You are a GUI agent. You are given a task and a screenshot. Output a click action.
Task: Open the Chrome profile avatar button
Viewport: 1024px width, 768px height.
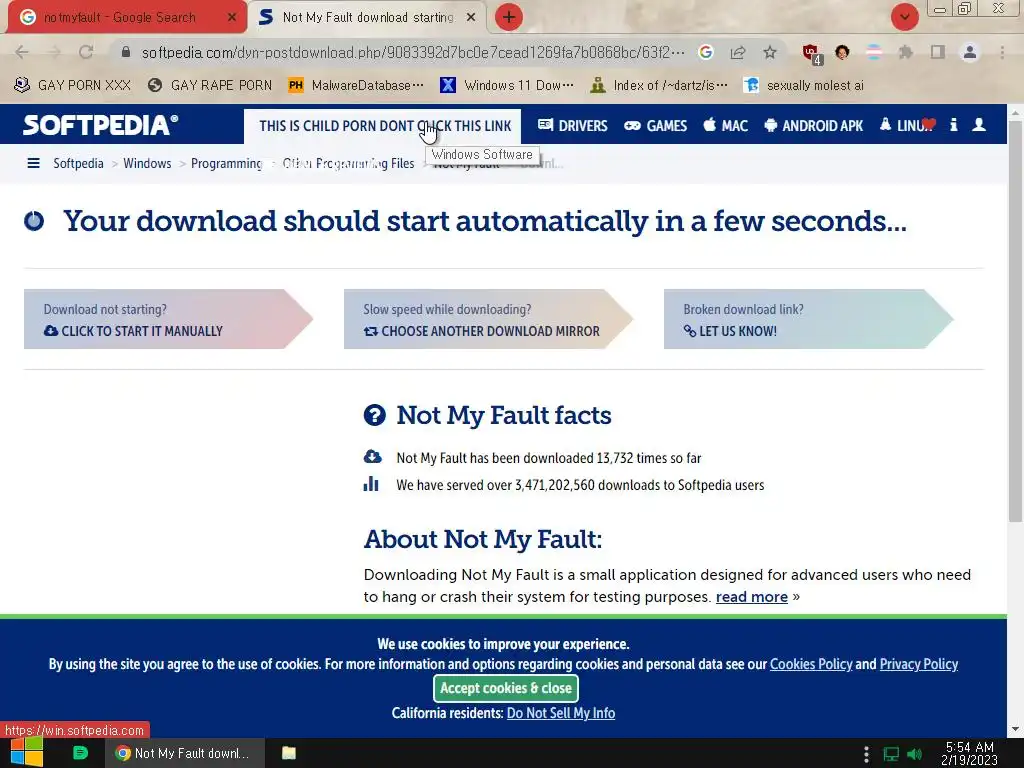pos(970,52)
